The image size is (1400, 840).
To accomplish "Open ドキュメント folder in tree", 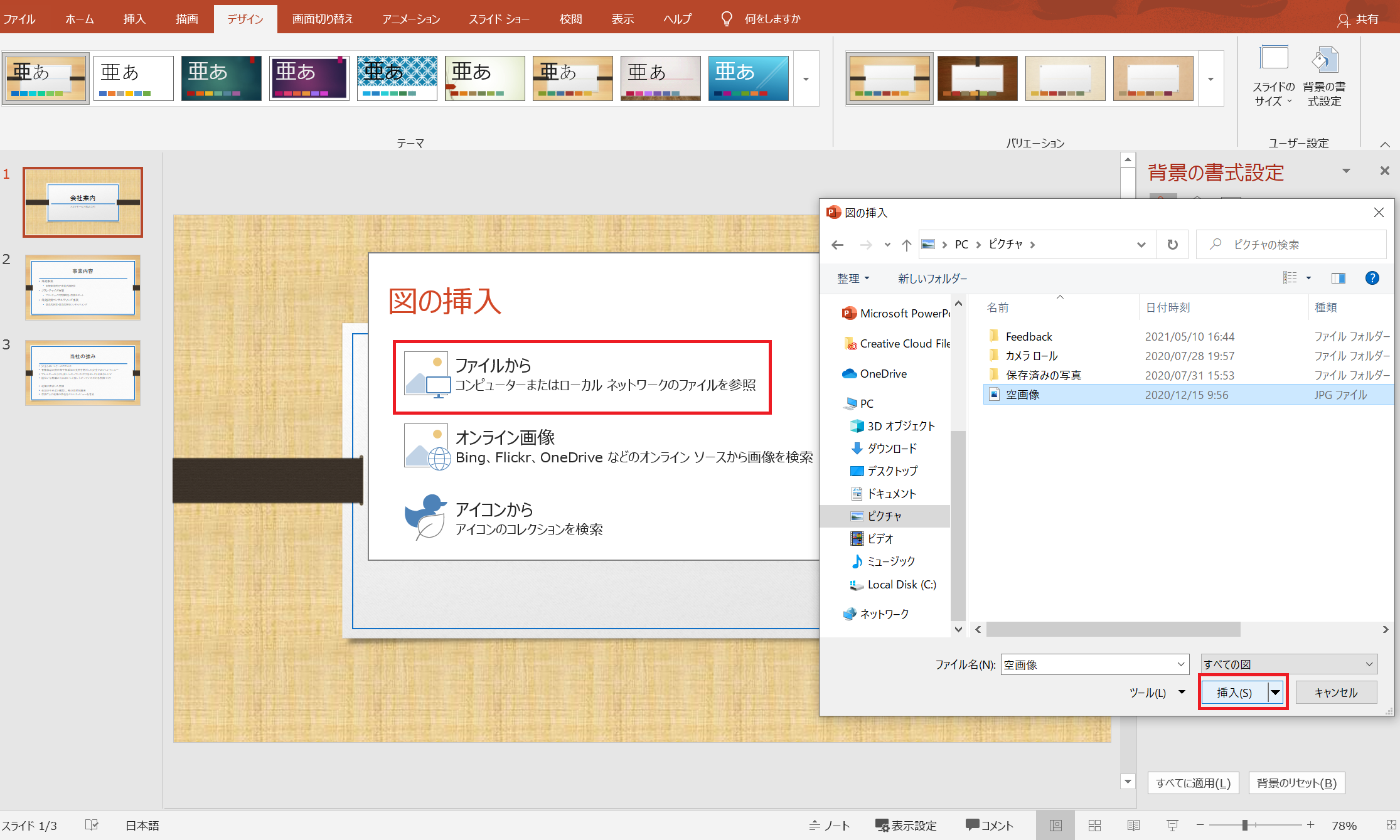I will point(883,494).
